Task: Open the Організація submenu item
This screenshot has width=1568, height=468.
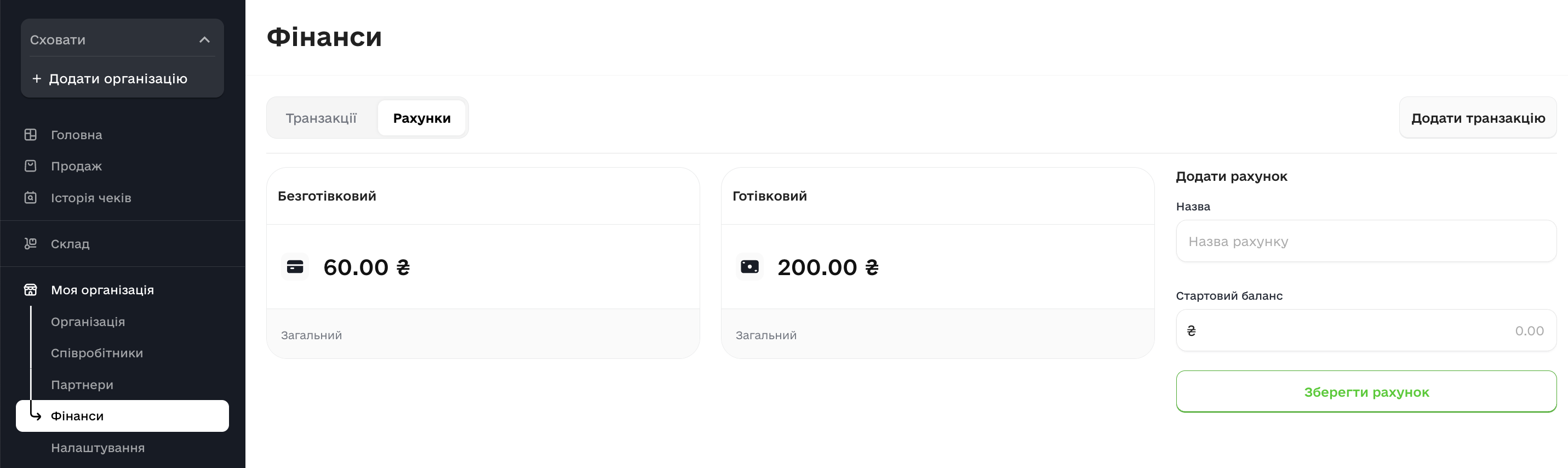Action: click(x=88, y=321)
